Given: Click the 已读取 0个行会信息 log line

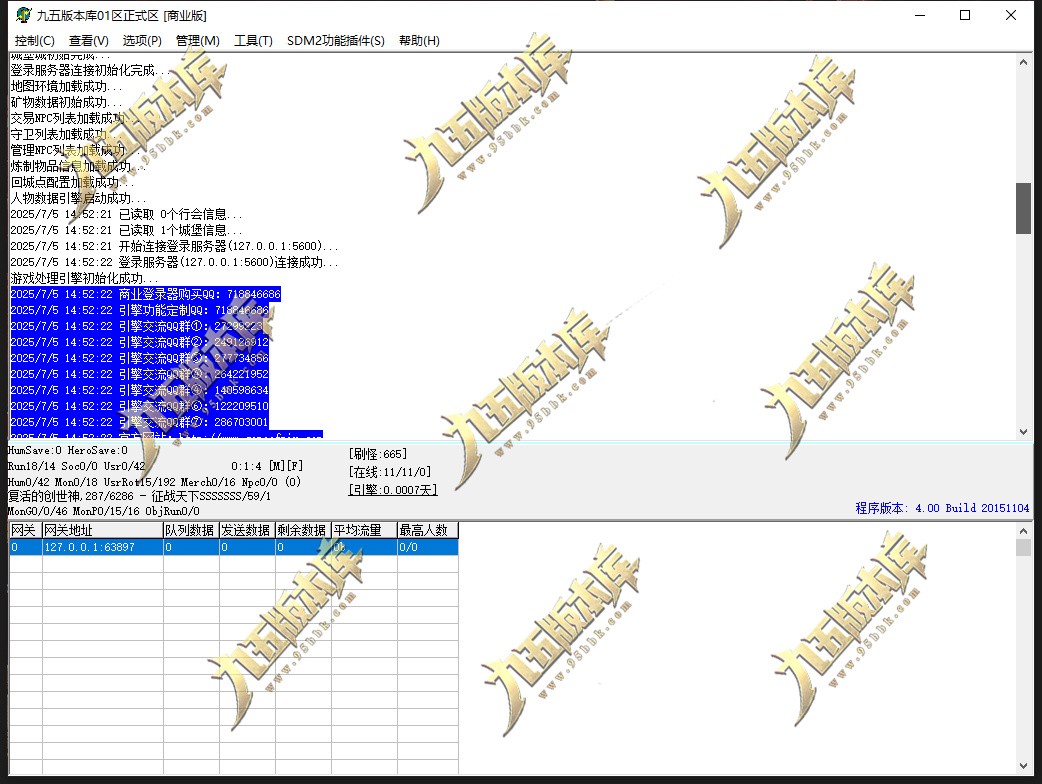Looking at the screenshot, I should 126,214.
